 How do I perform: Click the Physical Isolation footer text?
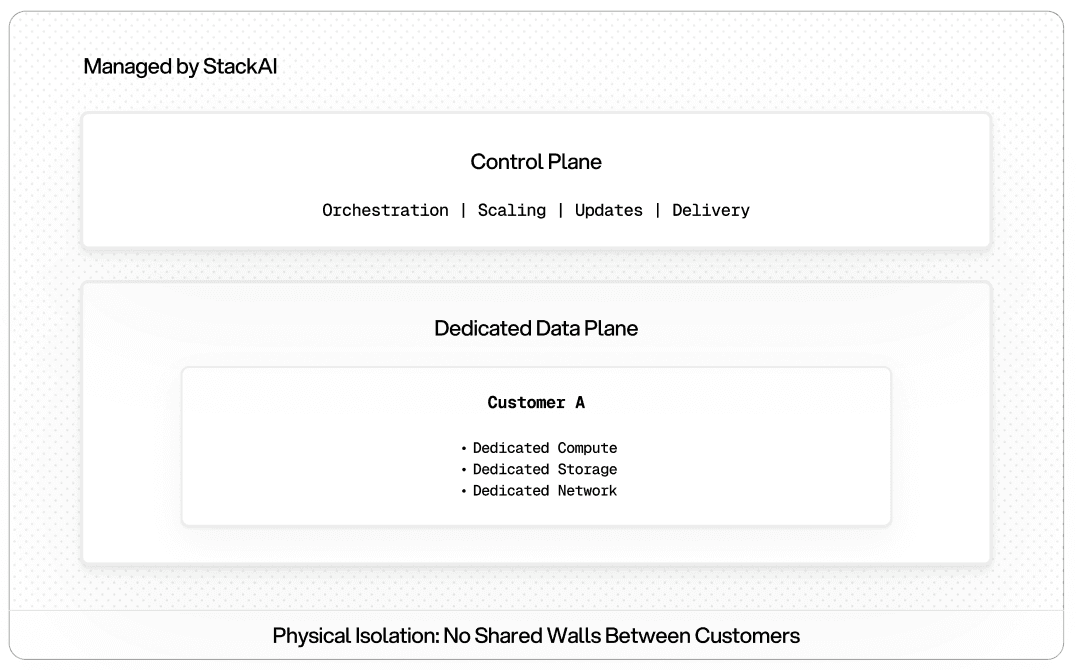tap(536, 636)
